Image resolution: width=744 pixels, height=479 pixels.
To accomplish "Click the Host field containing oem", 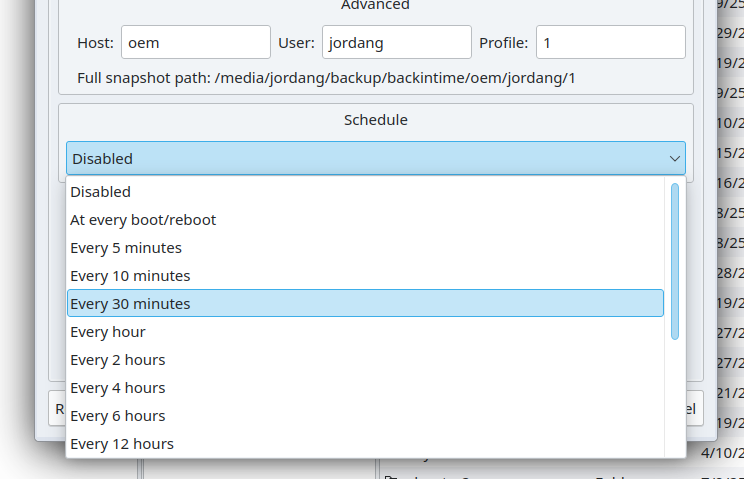I will pyautogui.click(x=196, y=42).
